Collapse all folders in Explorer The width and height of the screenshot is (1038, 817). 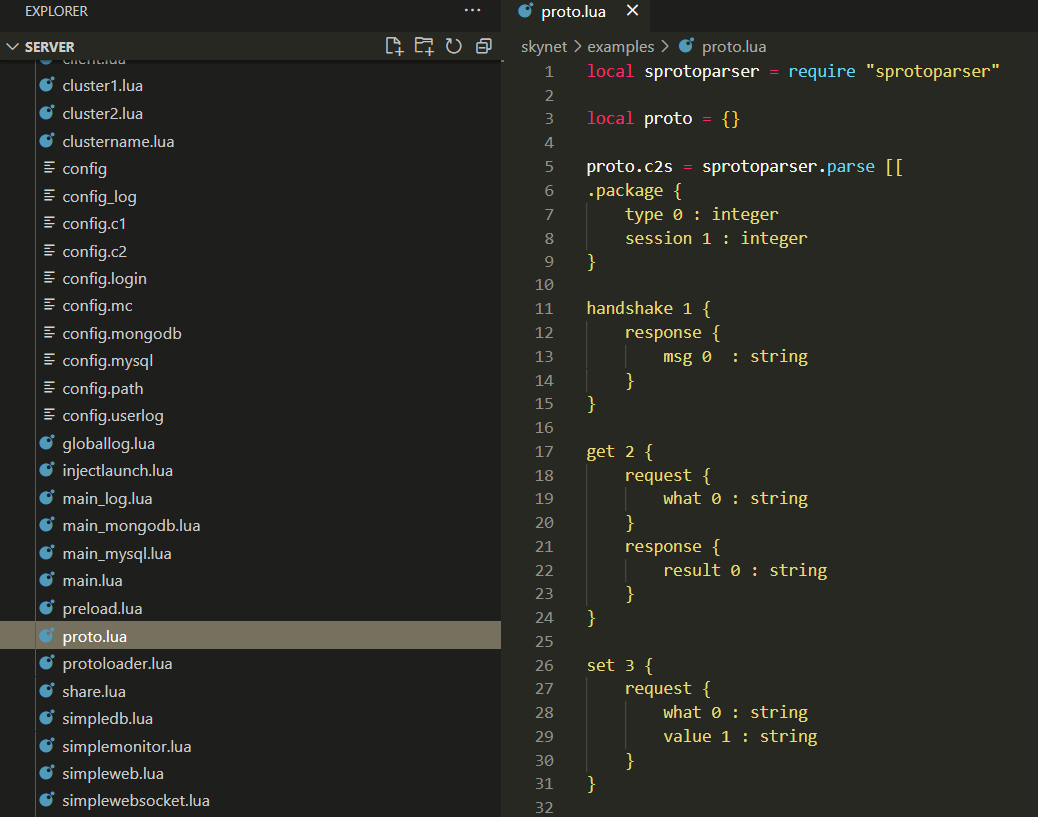(x=484, y=46)
